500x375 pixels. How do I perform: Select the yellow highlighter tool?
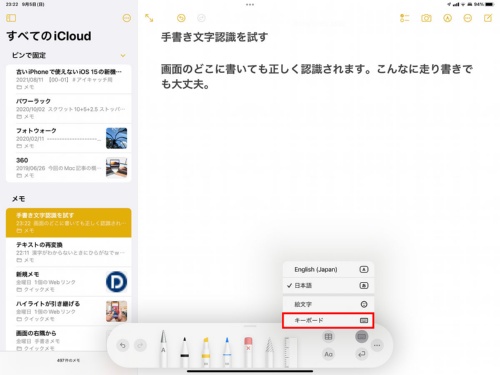tap(206, 352)
